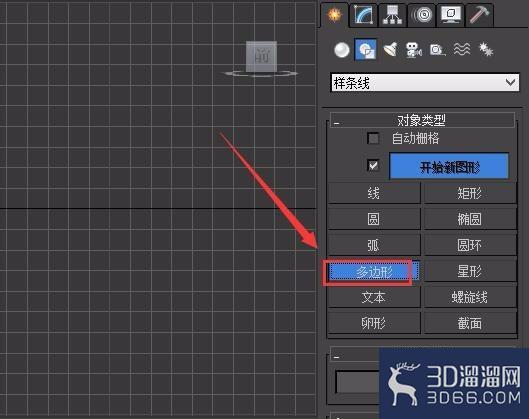
Task: Open the Utilities hammer tab
Action: pos(479,15)
